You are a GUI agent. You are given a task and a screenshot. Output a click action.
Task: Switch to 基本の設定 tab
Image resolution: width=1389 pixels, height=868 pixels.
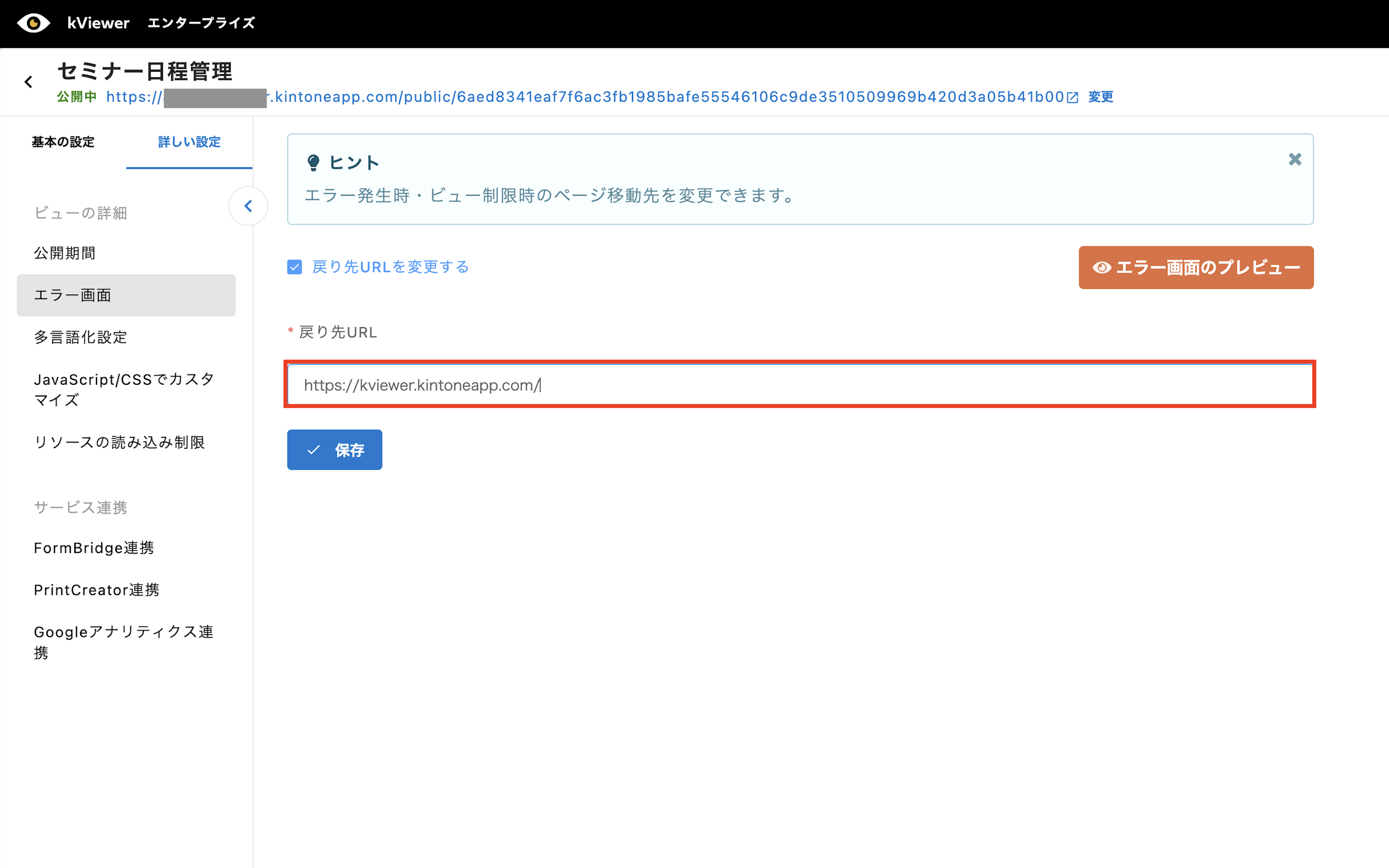click(63, 142)
